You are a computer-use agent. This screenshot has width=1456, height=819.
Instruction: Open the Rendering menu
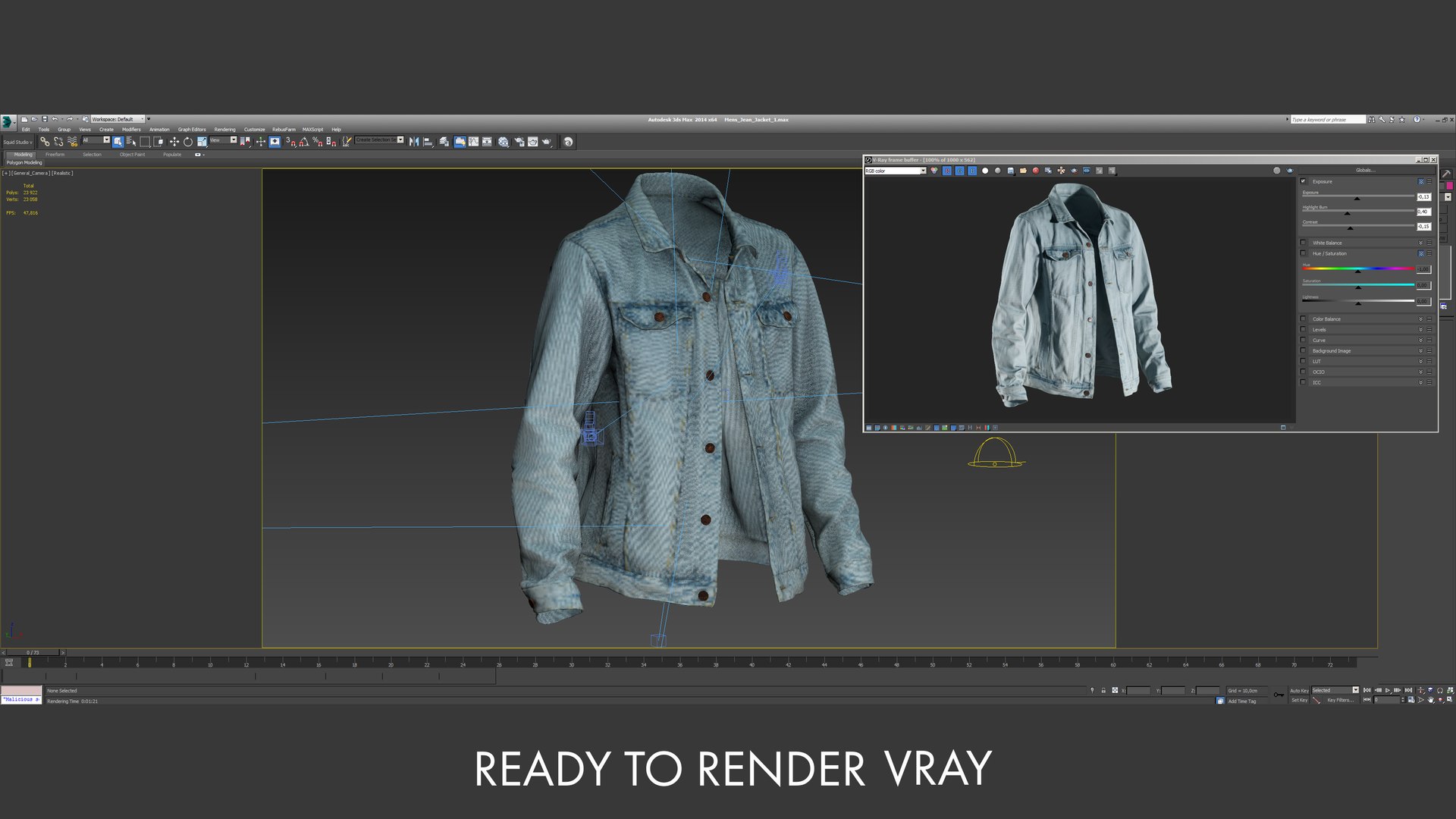point(224,130)
